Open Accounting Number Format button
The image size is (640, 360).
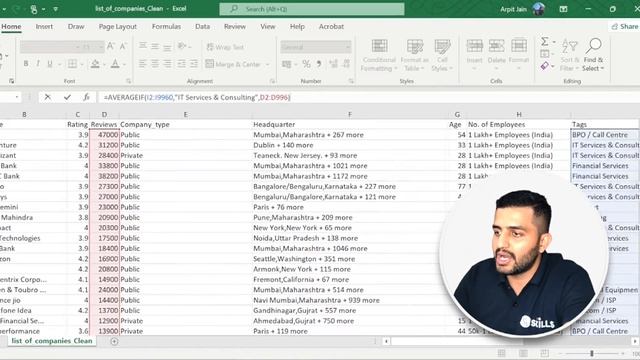(287, 64)
